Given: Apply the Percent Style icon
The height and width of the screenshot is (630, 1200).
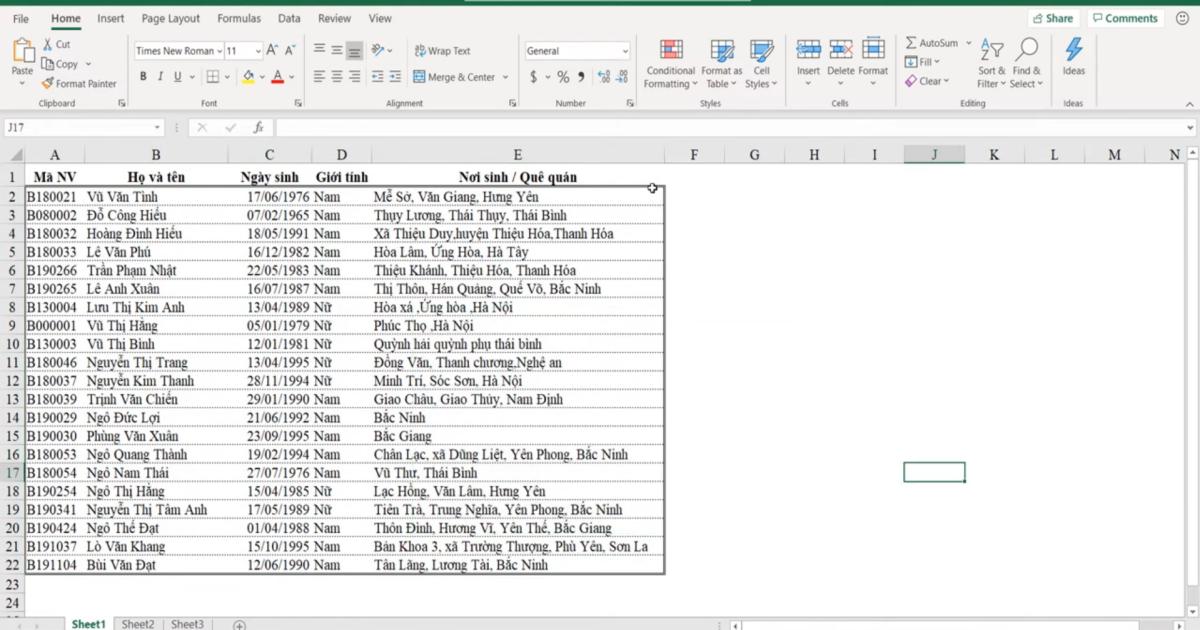Looking at the screenshot, I should (562, 75).
